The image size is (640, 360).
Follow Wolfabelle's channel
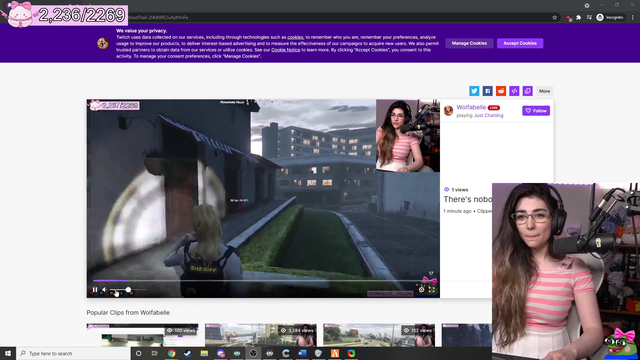pyautogui.click(x=536, y=111)
